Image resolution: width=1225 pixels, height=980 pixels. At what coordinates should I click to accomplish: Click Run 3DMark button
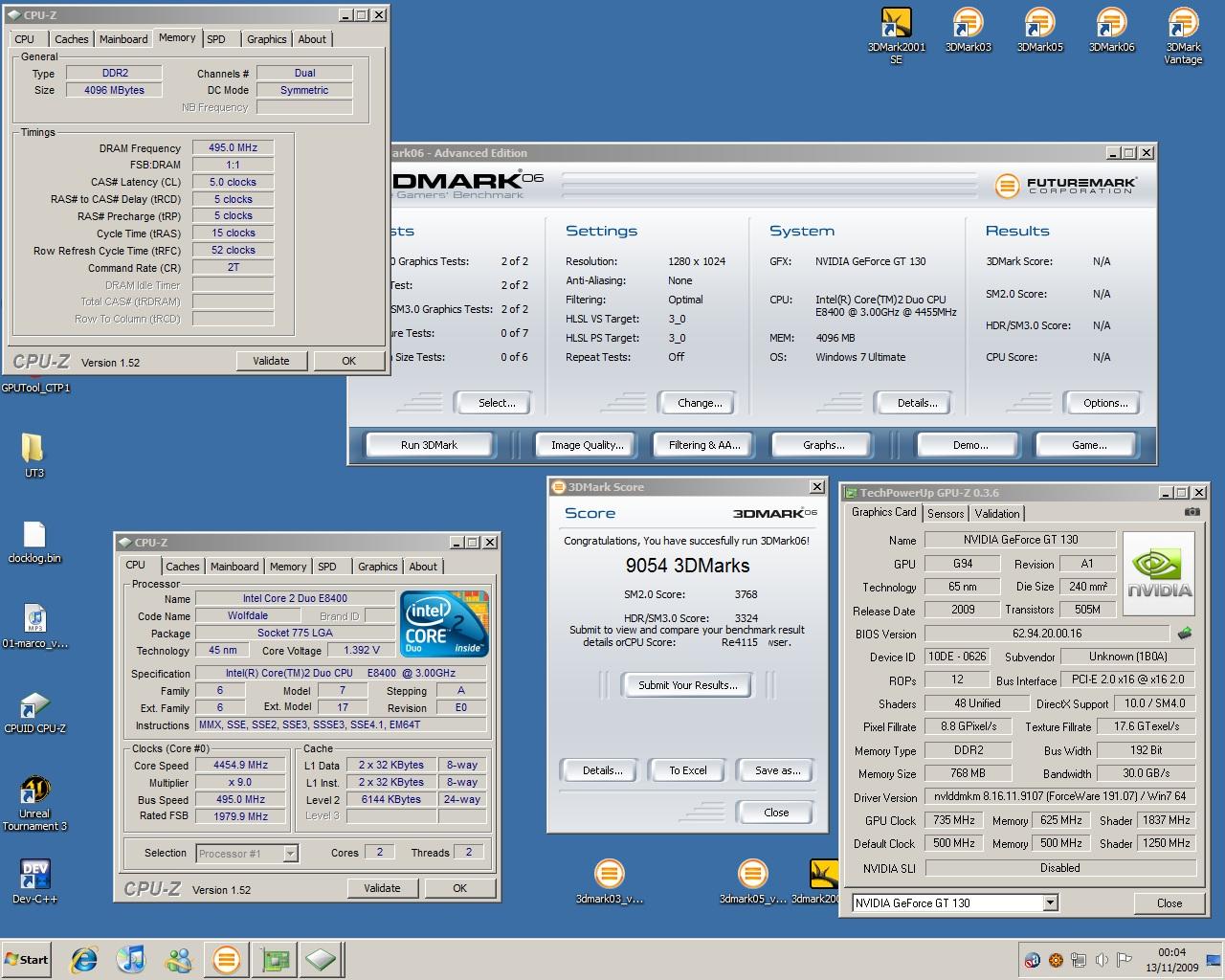click(430, 445)
